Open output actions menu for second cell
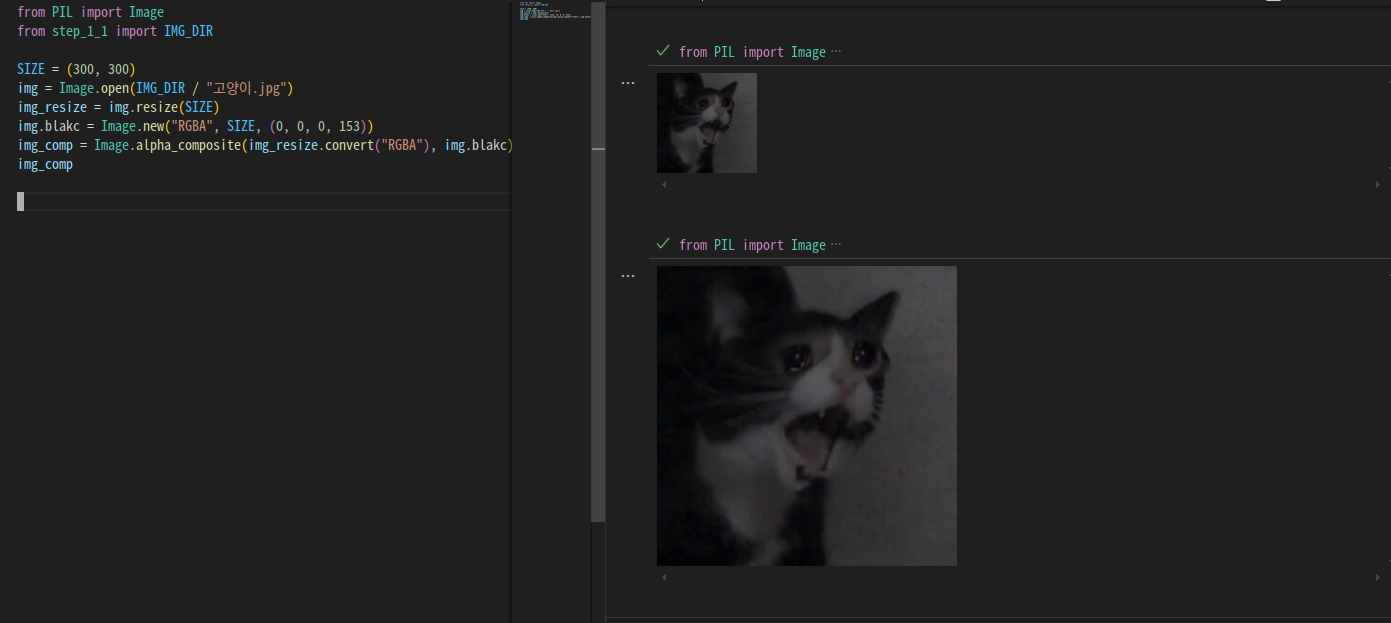Image resolution: width=1391 pixels, height=623 pixels. [x=628, y=276]
